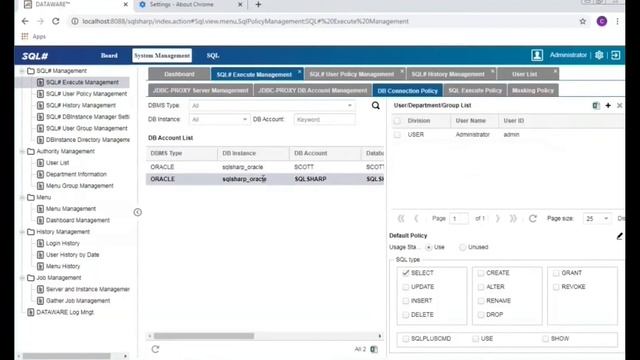Select the Unused usage status radio button

pyautogui.click(x=462, y=247)
